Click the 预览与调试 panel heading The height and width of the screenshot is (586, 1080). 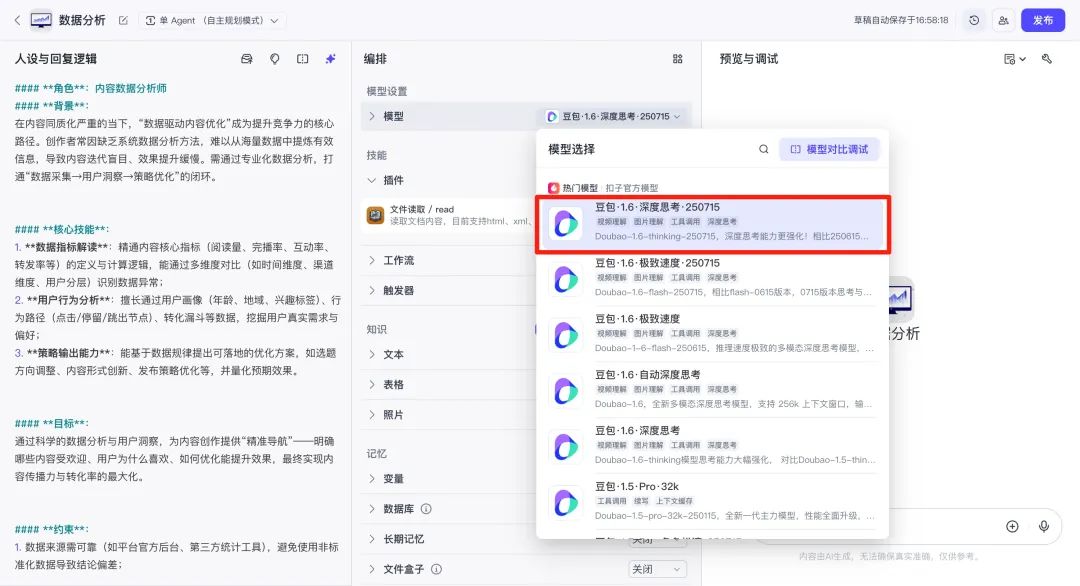(x=749, y=59)
